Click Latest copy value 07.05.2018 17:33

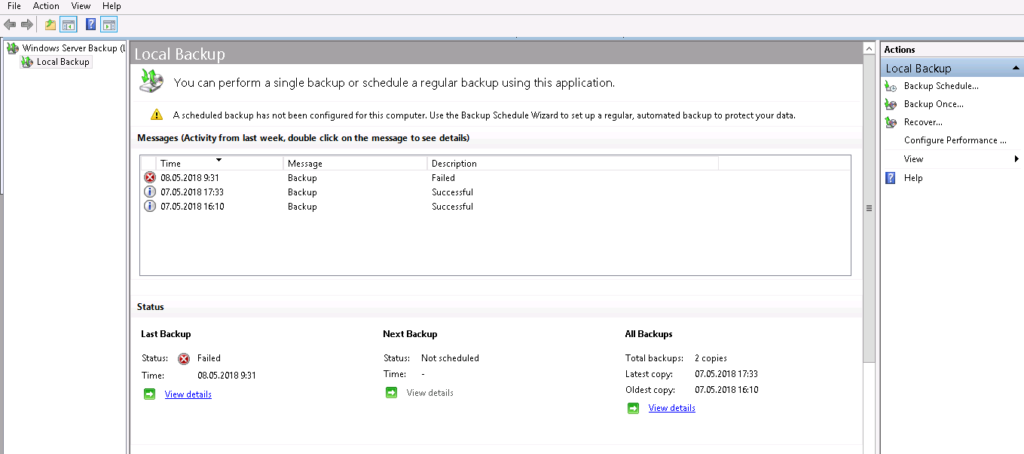point(726,374)
